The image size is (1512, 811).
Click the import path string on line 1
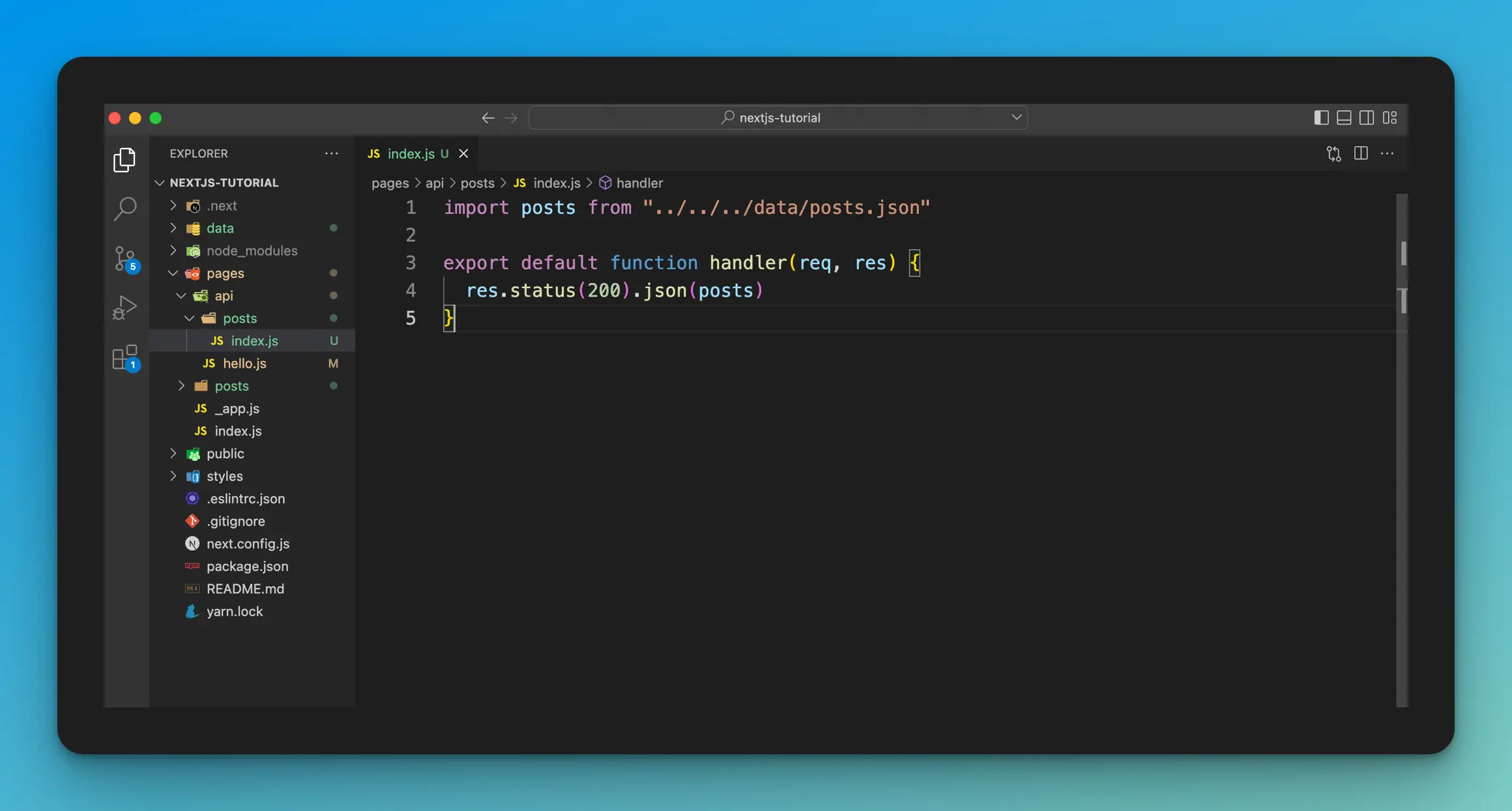[x=787, y=207]
